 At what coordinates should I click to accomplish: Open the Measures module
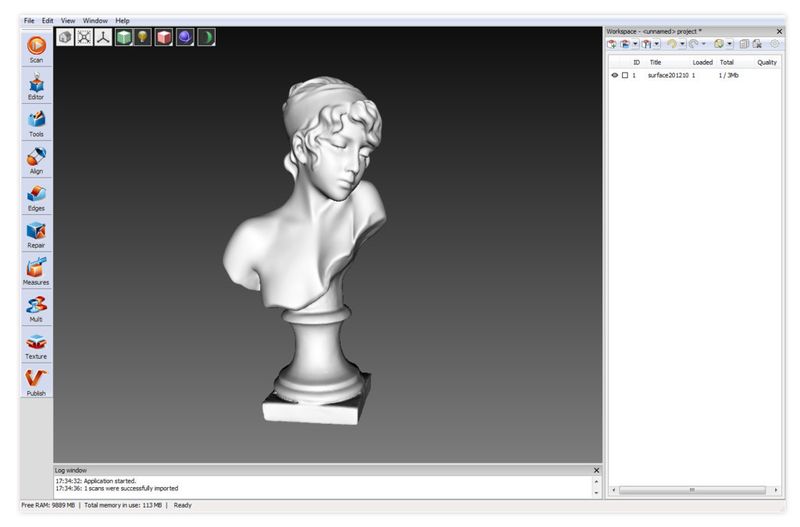click(x=36, y=271)
